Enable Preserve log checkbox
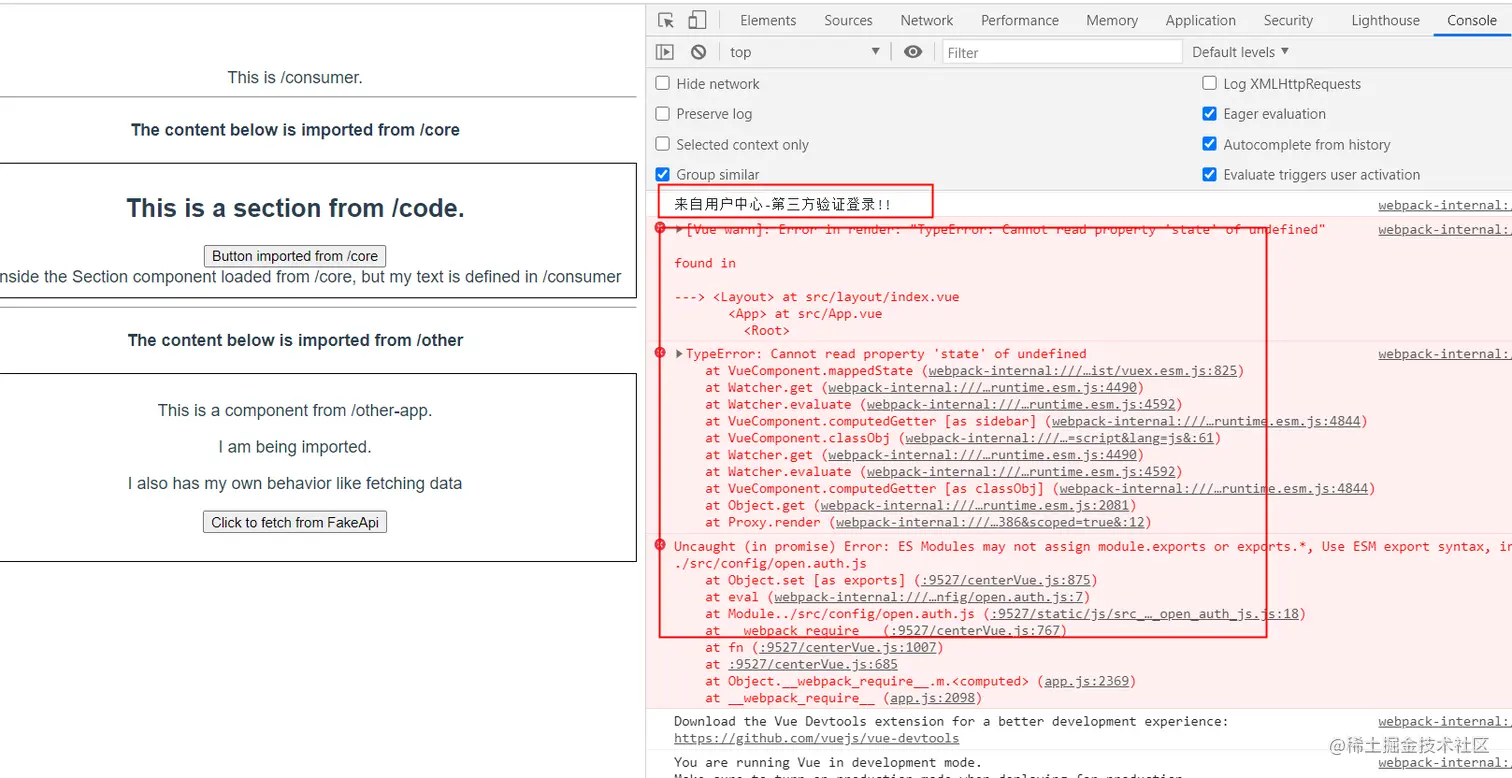Viewport: 1512px width, 778px height. coord(662,114)
